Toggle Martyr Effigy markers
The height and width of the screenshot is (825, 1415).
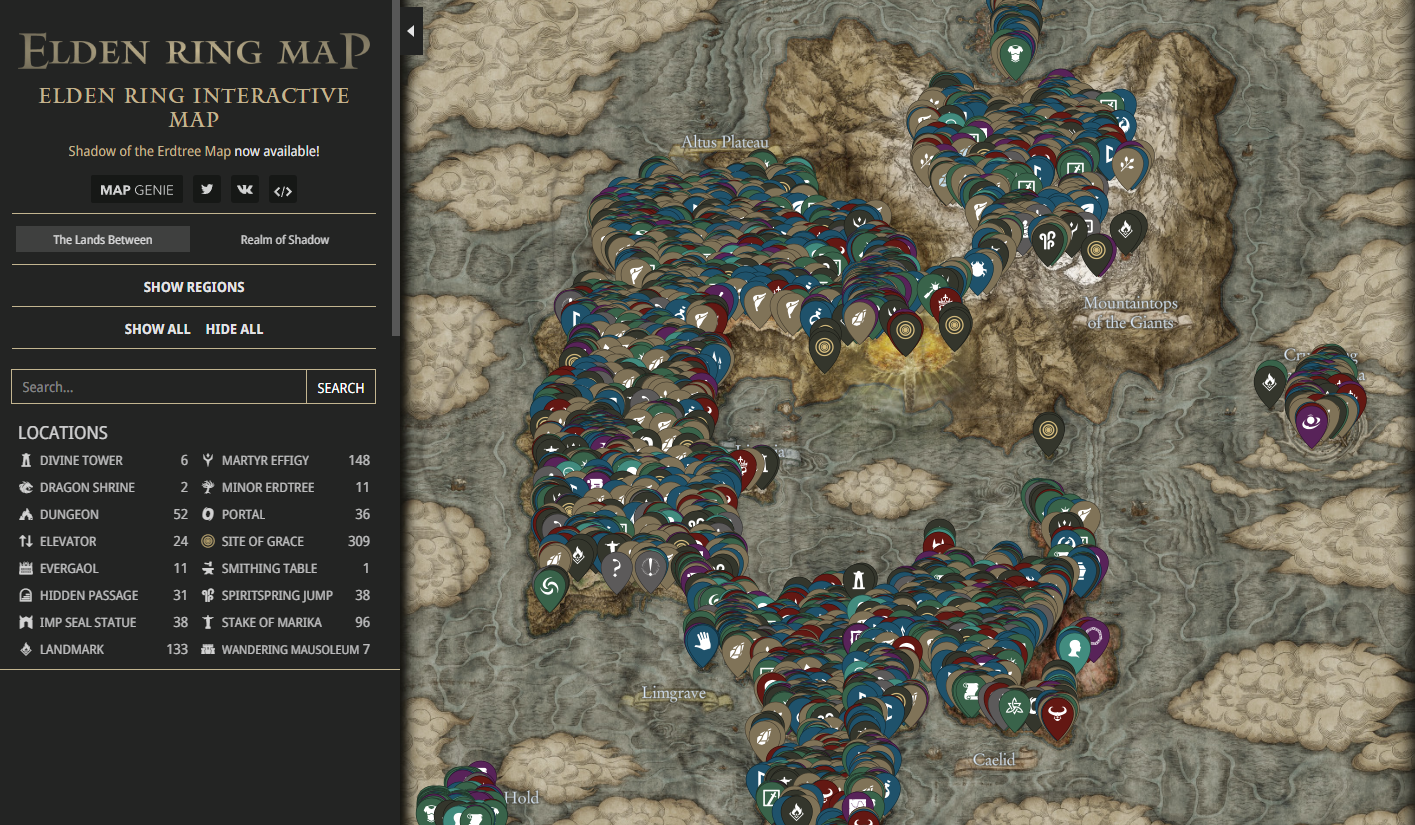(x=285, y=460)
